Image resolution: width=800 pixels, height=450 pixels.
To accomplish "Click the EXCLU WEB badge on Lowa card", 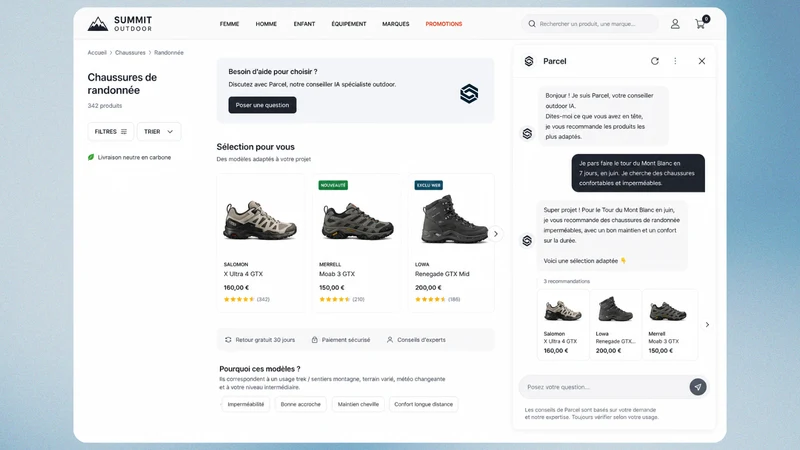I will (429, 185).
